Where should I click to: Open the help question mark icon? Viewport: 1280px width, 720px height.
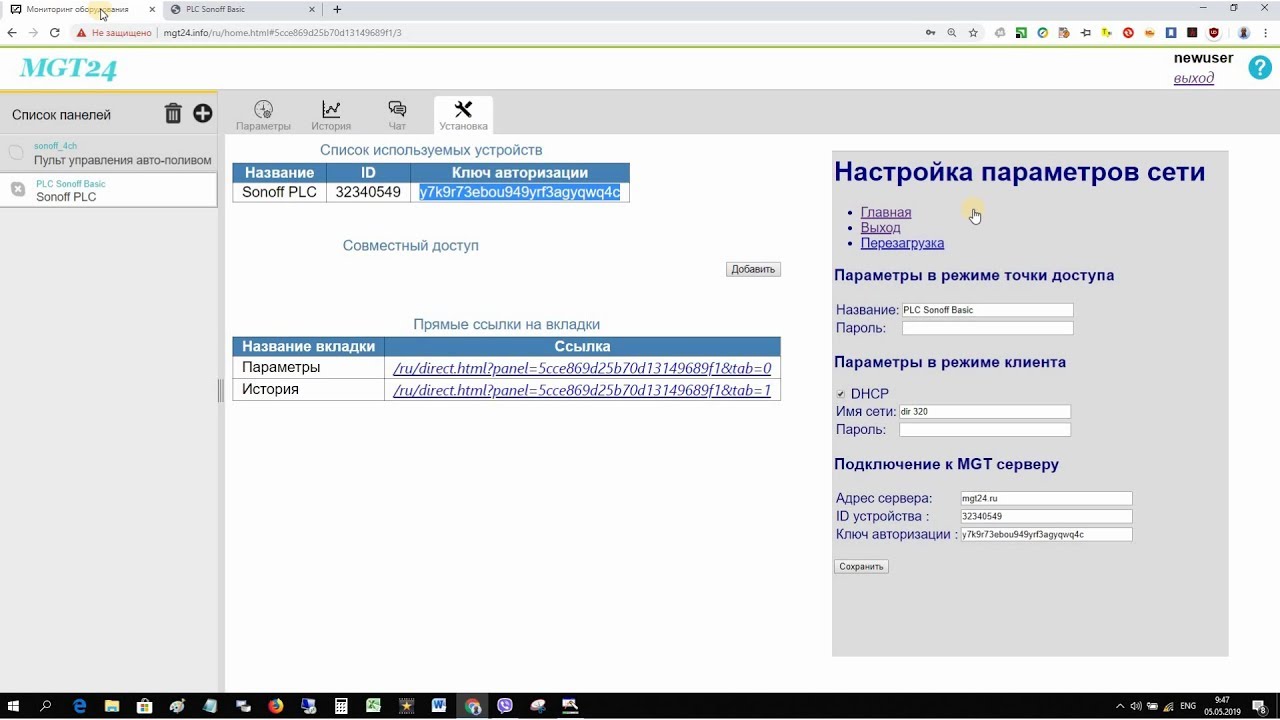click(x=1259, y=68)
